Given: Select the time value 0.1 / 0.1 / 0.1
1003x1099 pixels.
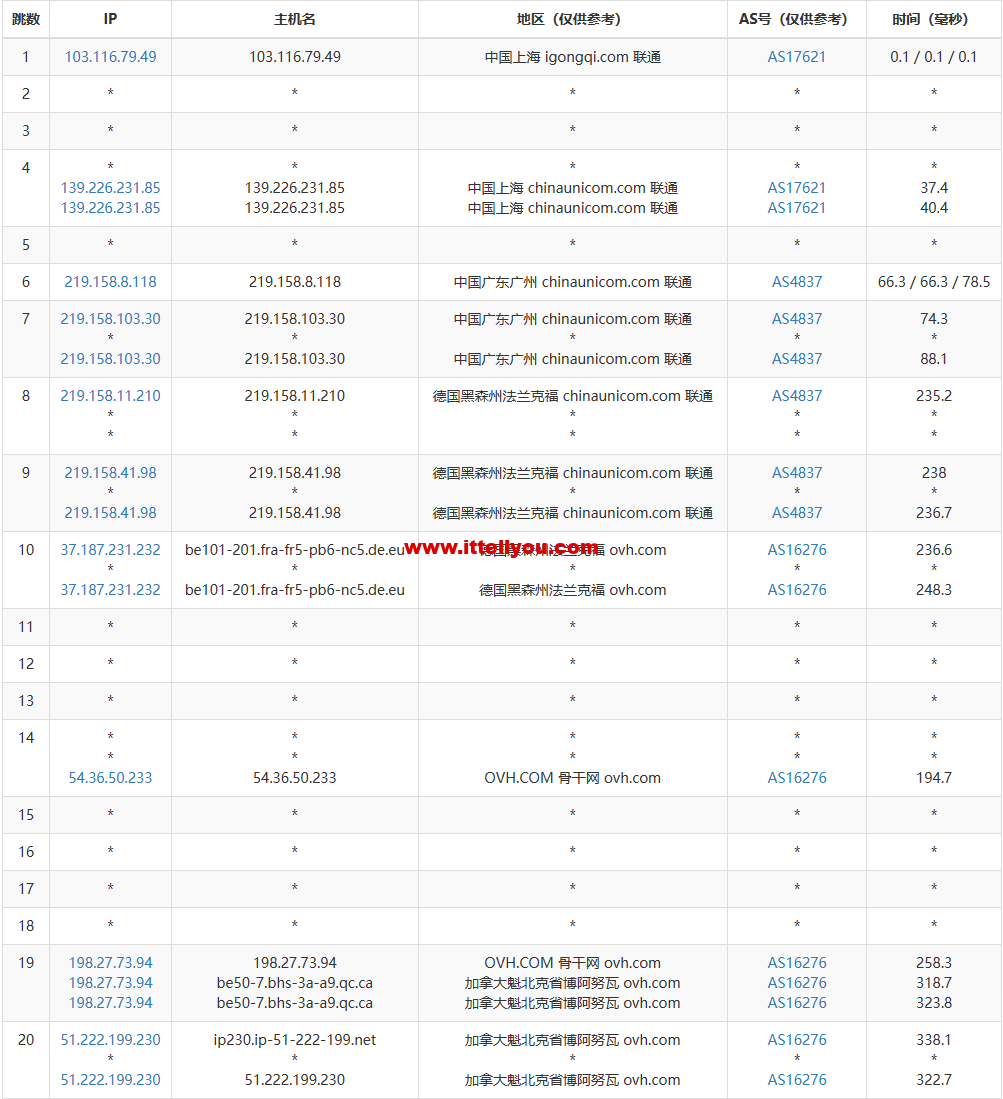Looking at the screenshot, I should 934,57.
